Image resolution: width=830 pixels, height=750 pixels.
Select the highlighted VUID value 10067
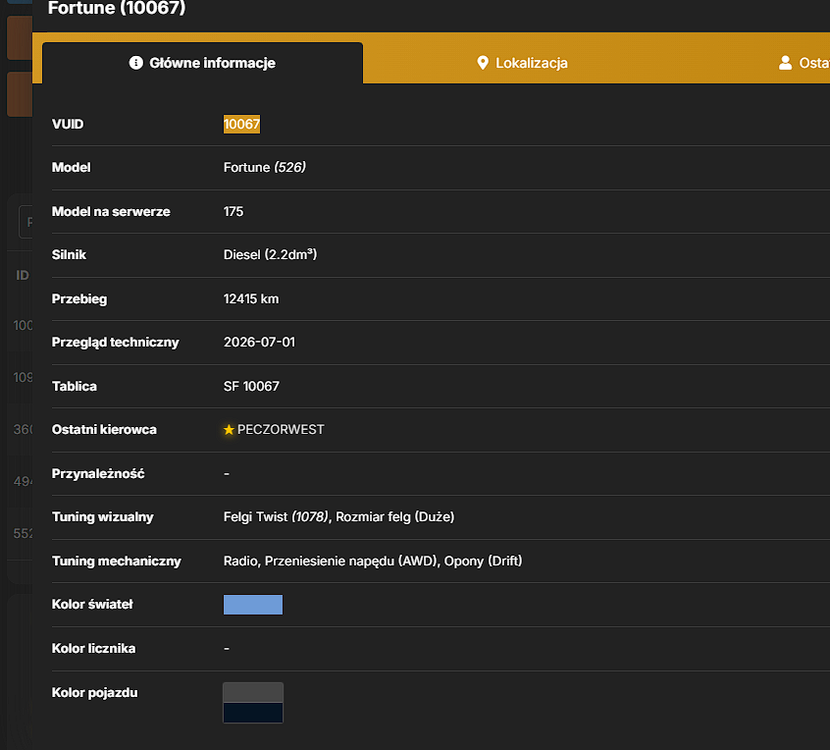[x=241, y=124]
